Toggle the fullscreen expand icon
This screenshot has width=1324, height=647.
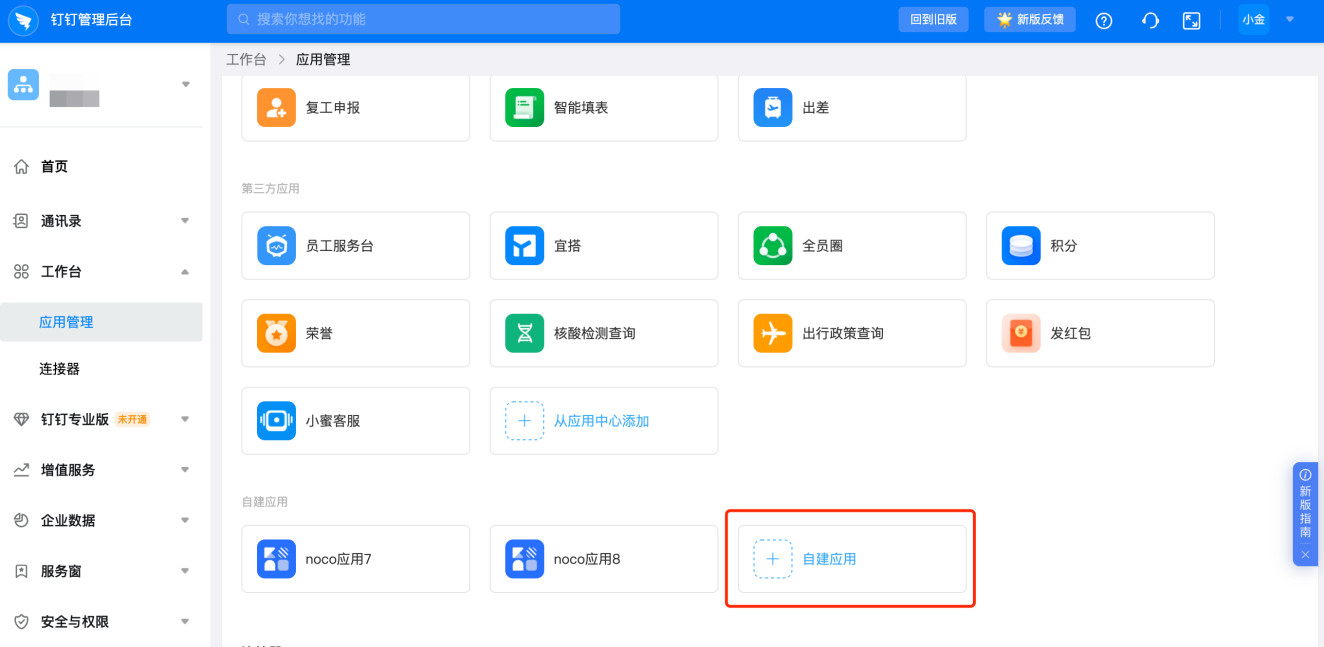coord(1191,20)
